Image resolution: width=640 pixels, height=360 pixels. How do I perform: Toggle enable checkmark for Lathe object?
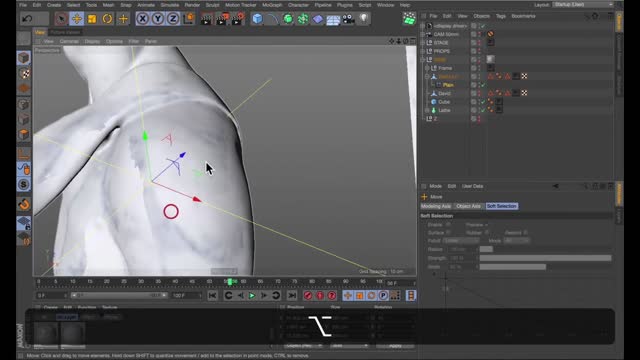click(483, 110)
